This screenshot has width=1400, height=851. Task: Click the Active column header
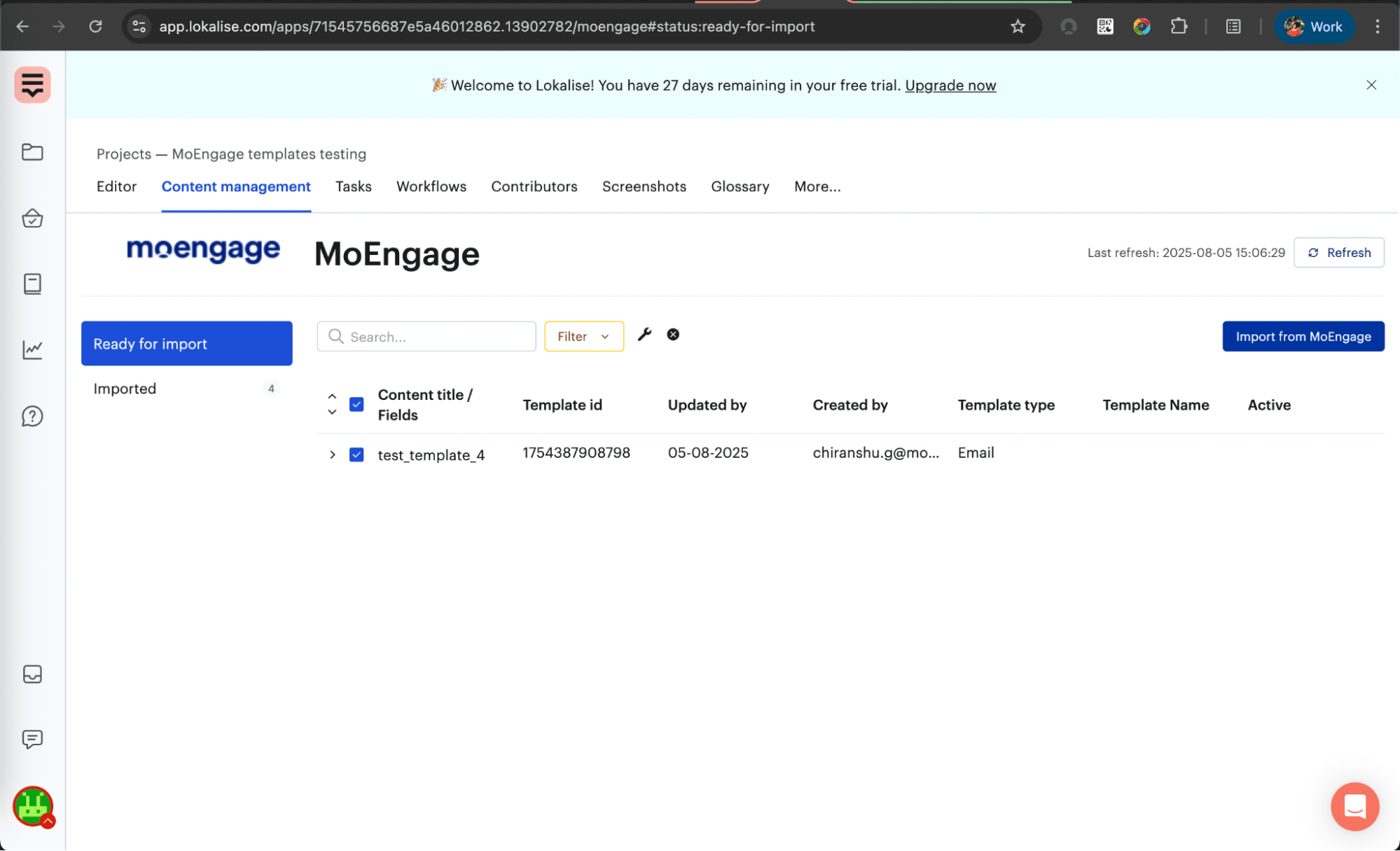1268,405
